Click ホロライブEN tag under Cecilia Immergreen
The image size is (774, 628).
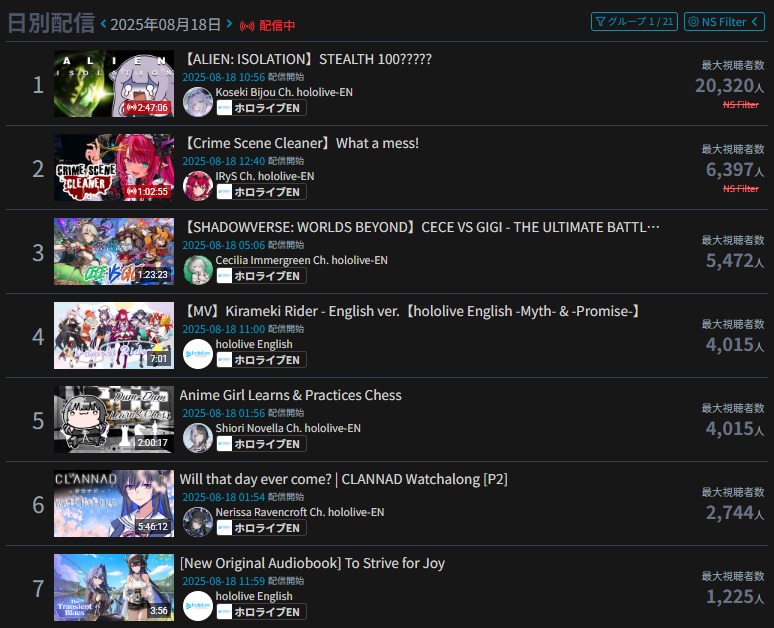tap(261, 275)
